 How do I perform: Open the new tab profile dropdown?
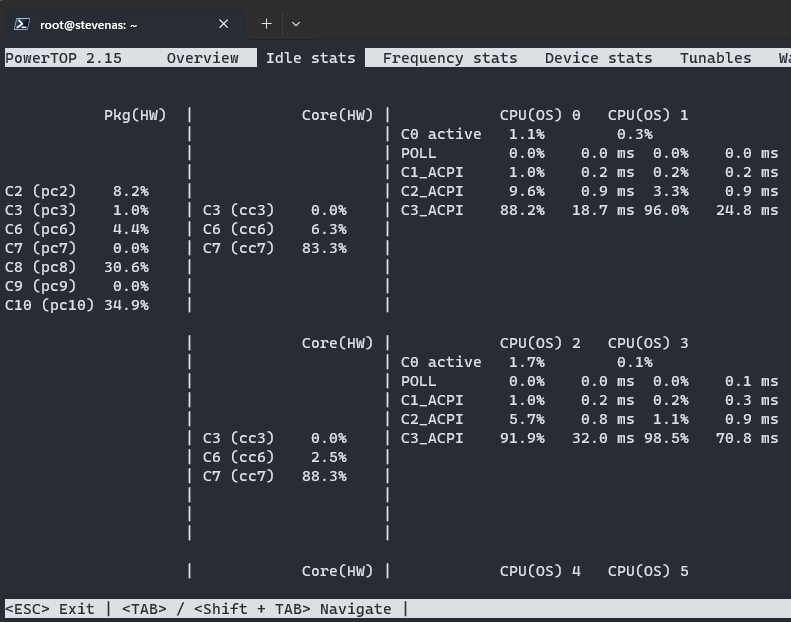(x=296, y=24)
